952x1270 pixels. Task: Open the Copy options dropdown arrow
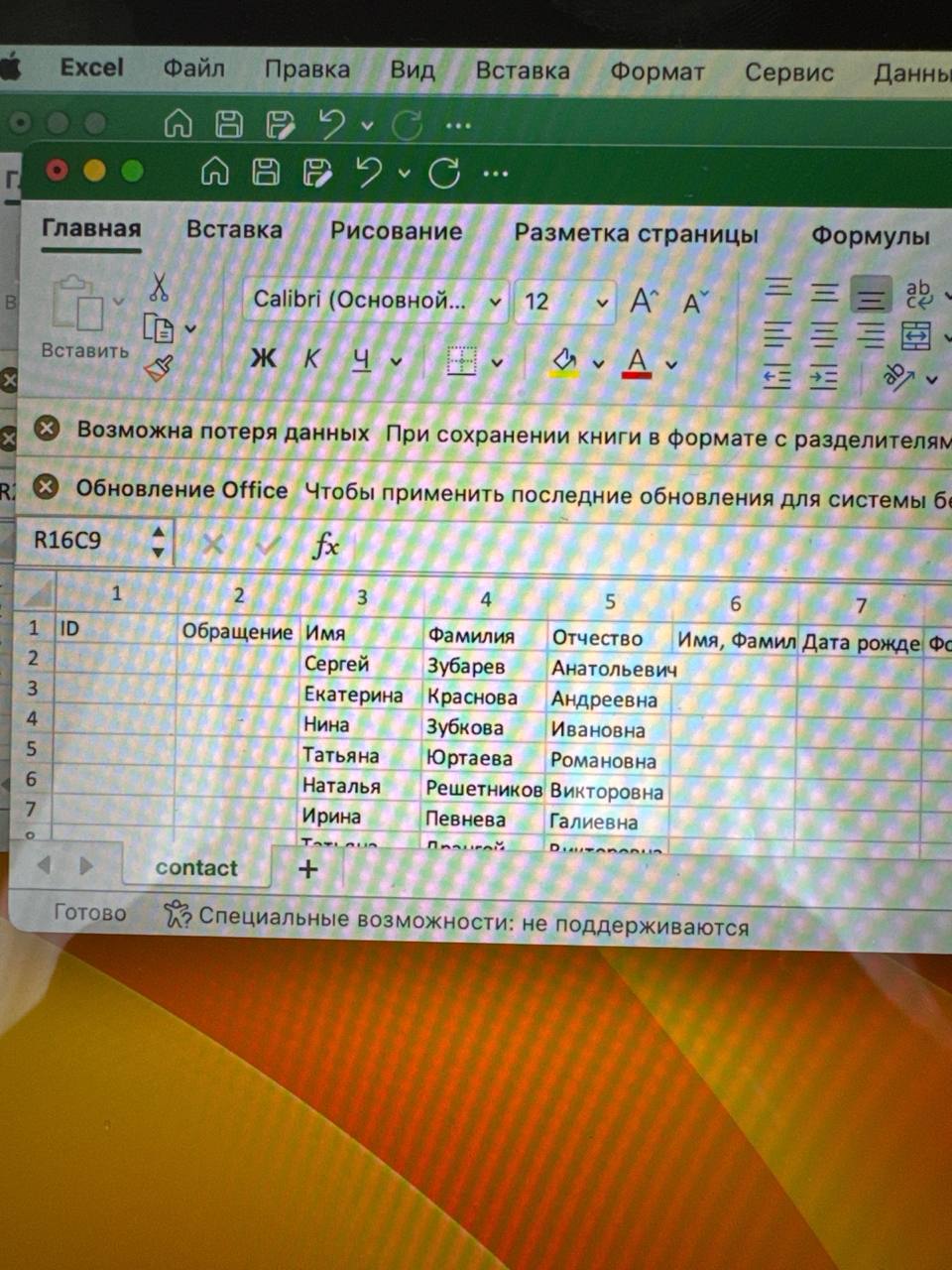point(191,329)
